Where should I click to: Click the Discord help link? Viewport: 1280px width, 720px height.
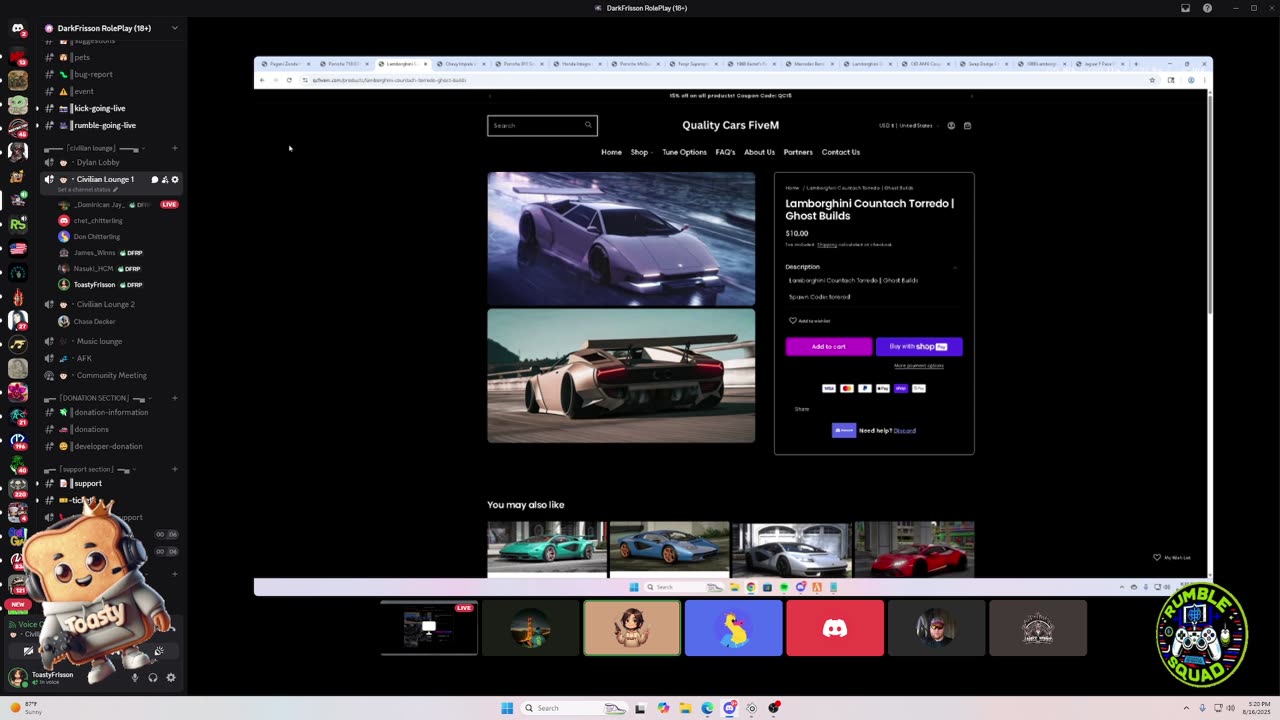pos(905,431)
